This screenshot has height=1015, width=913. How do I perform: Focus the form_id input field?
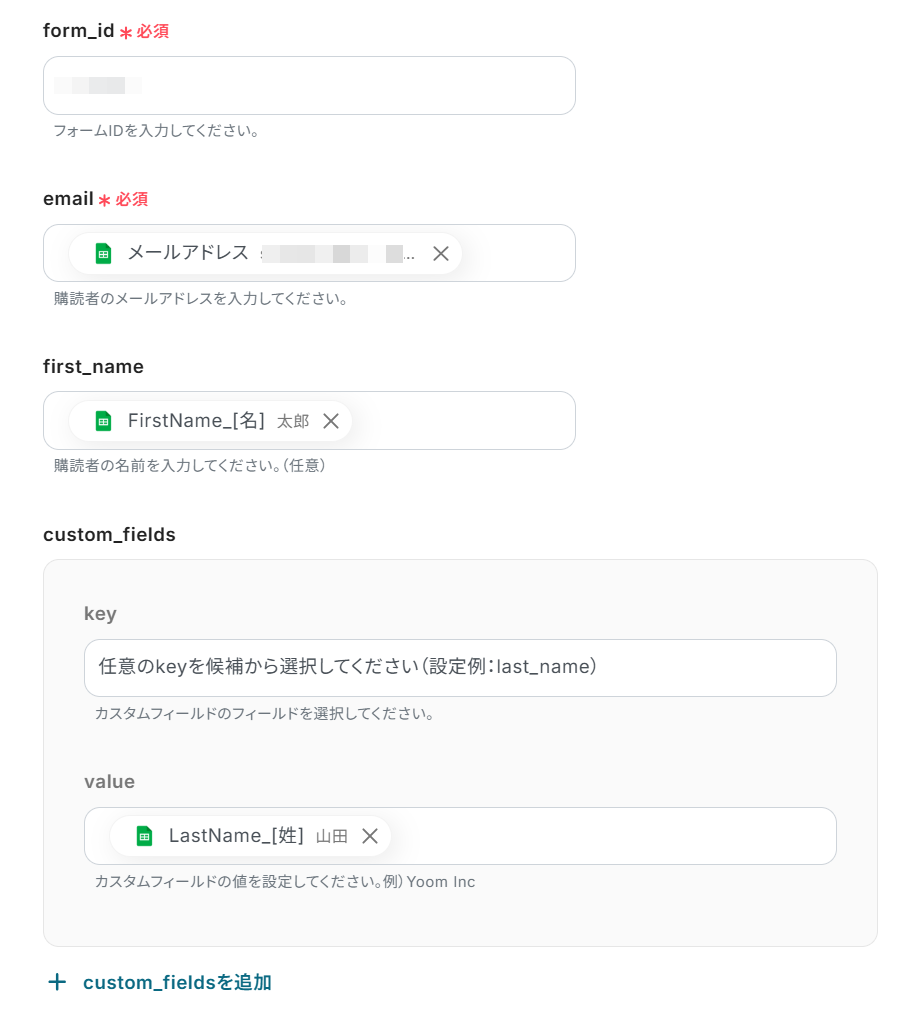[309, 85]
